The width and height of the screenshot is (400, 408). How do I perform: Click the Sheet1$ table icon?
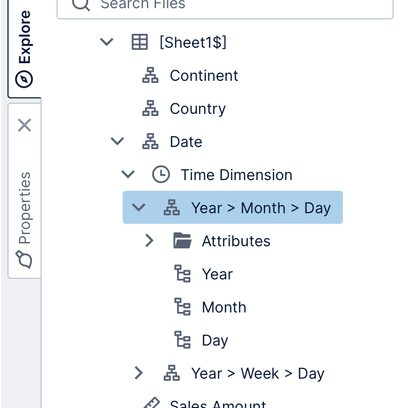(140, 42)
